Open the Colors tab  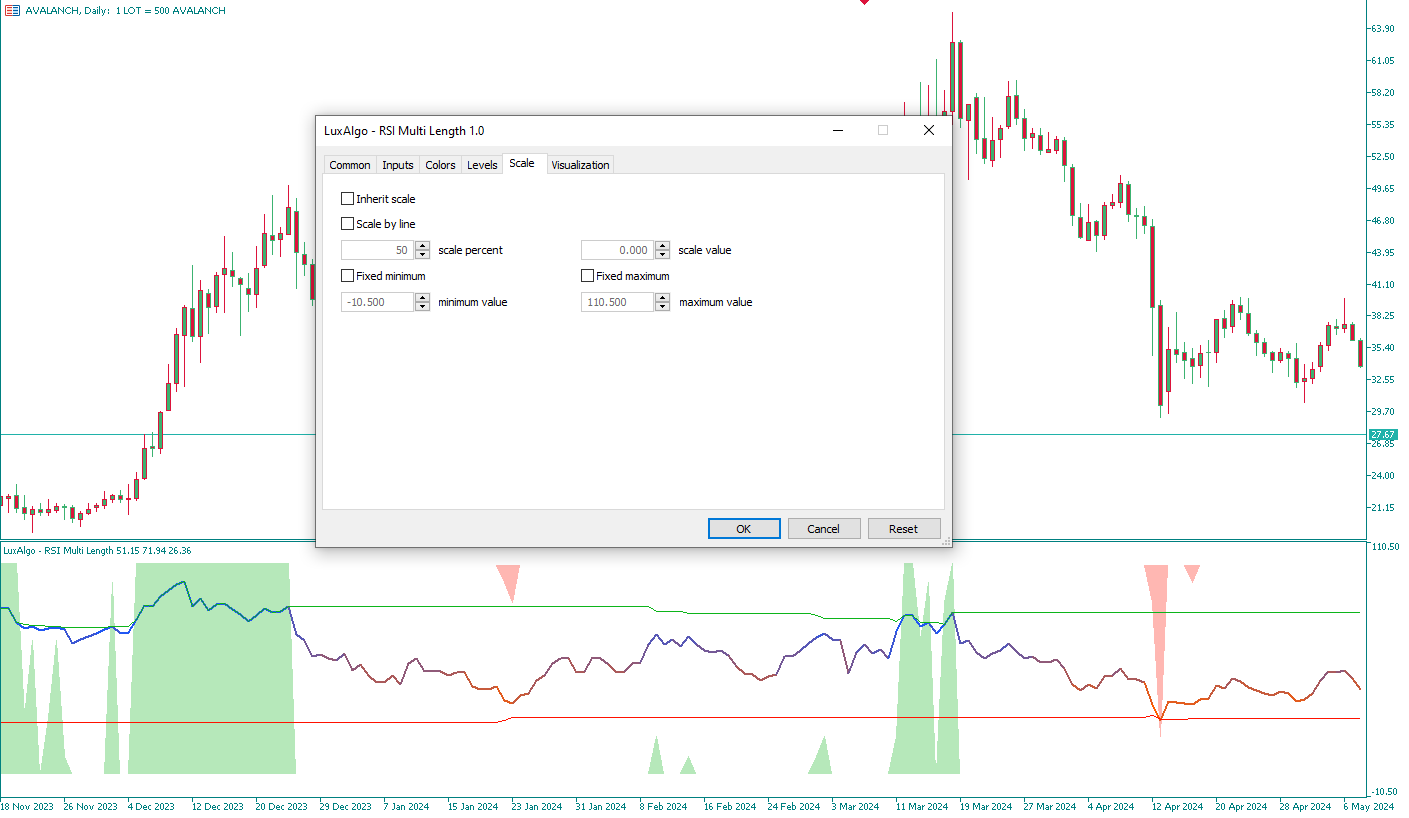tap(440, 165)
